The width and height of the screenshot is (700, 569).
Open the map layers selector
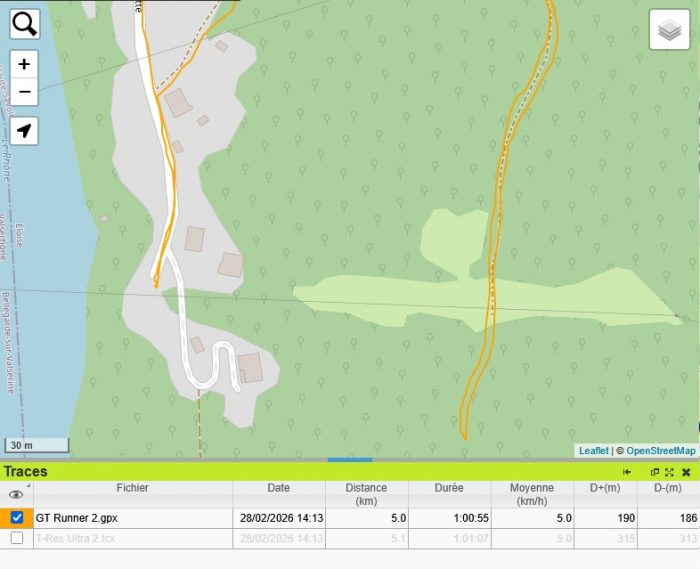point(670,29)
